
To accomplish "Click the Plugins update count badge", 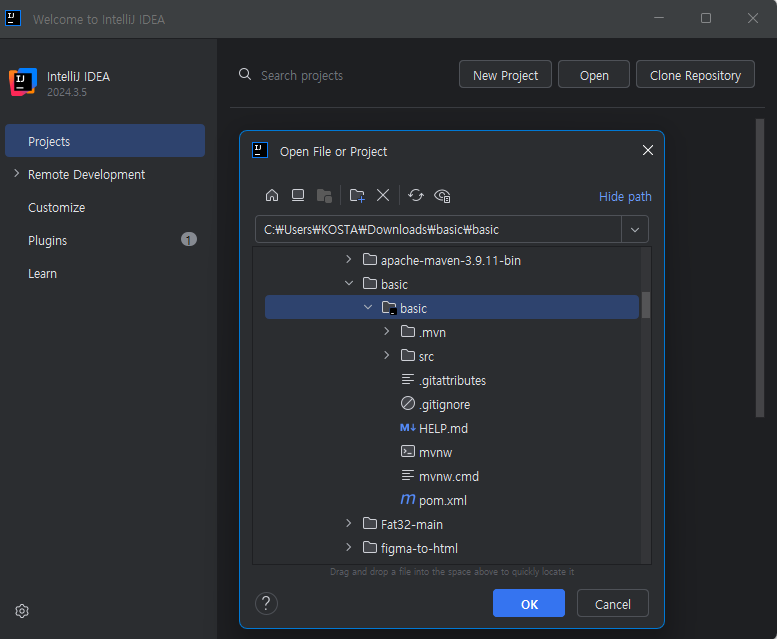I will 188,240.
